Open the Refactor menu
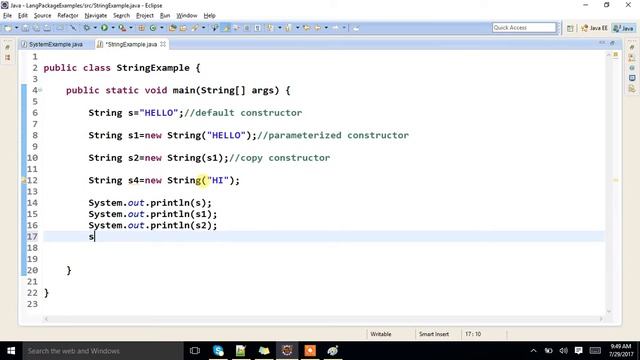The image size is (640, 360). (68, 16)
